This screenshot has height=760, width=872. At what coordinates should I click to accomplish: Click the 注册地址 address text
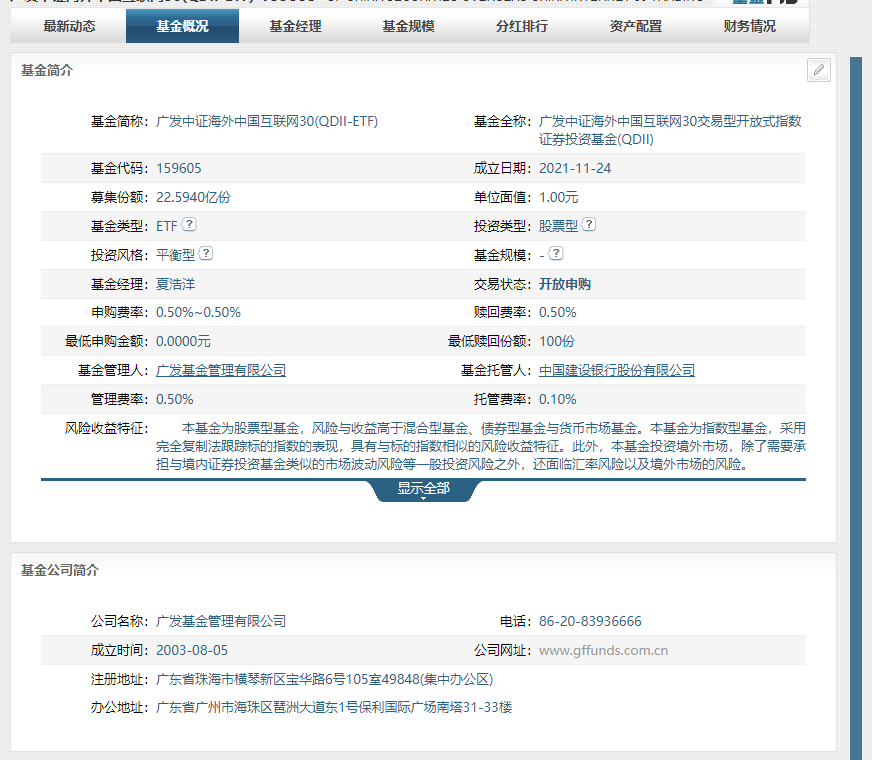coord(324,679)
